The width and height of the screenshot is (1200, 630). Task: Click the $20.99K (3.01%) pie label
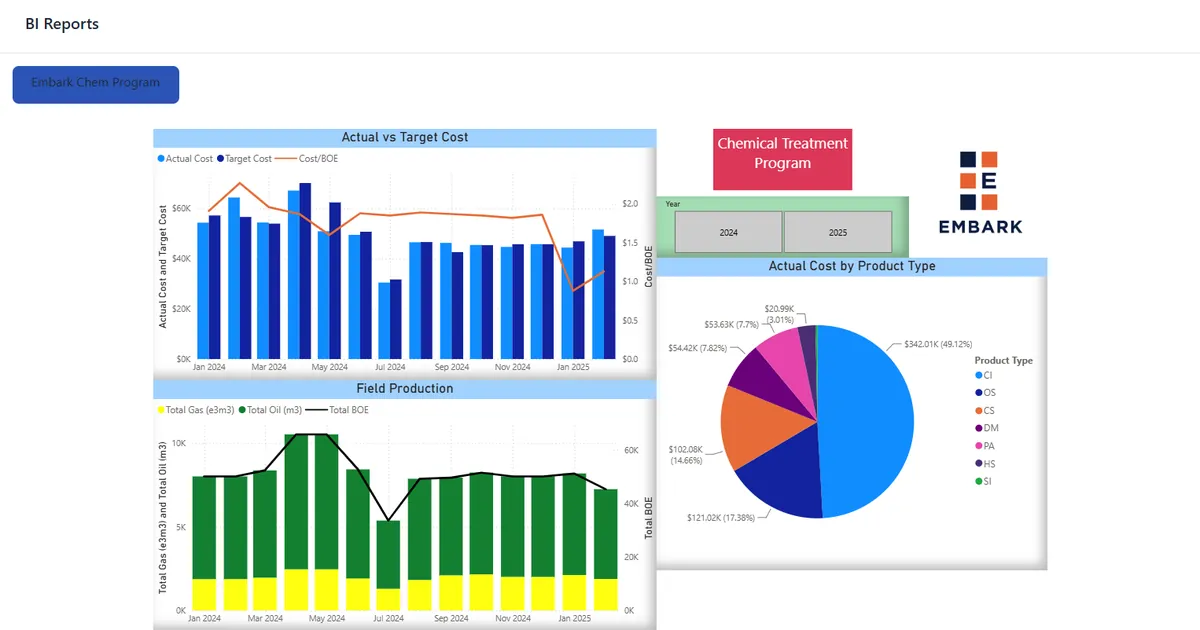click(x=780, y=315)
